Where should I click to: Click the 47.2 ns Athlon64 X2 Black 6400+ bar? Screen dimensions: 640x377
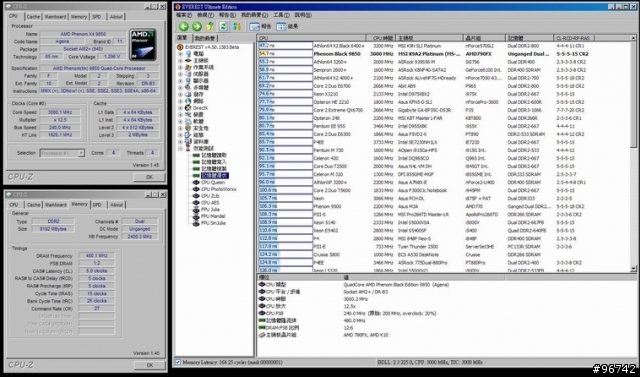click(285, 46)
